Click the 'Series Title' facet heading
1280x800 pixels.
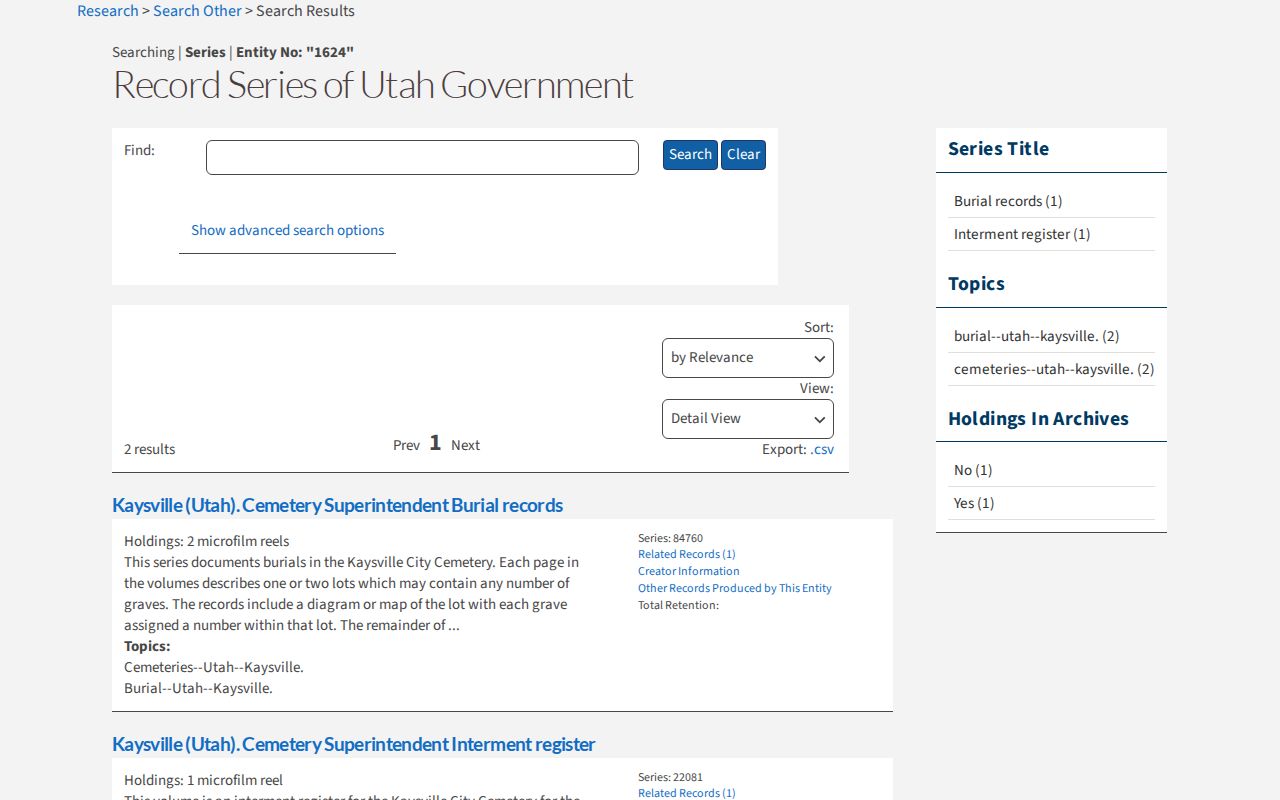(x=998, y=149)
